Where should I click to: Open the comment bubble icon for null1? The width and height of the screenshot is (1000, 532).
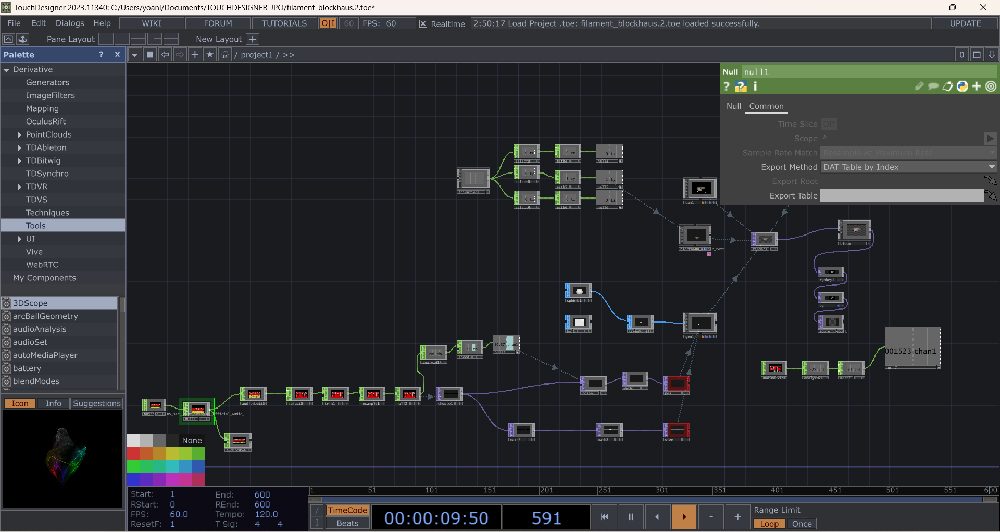coord(933,87)
